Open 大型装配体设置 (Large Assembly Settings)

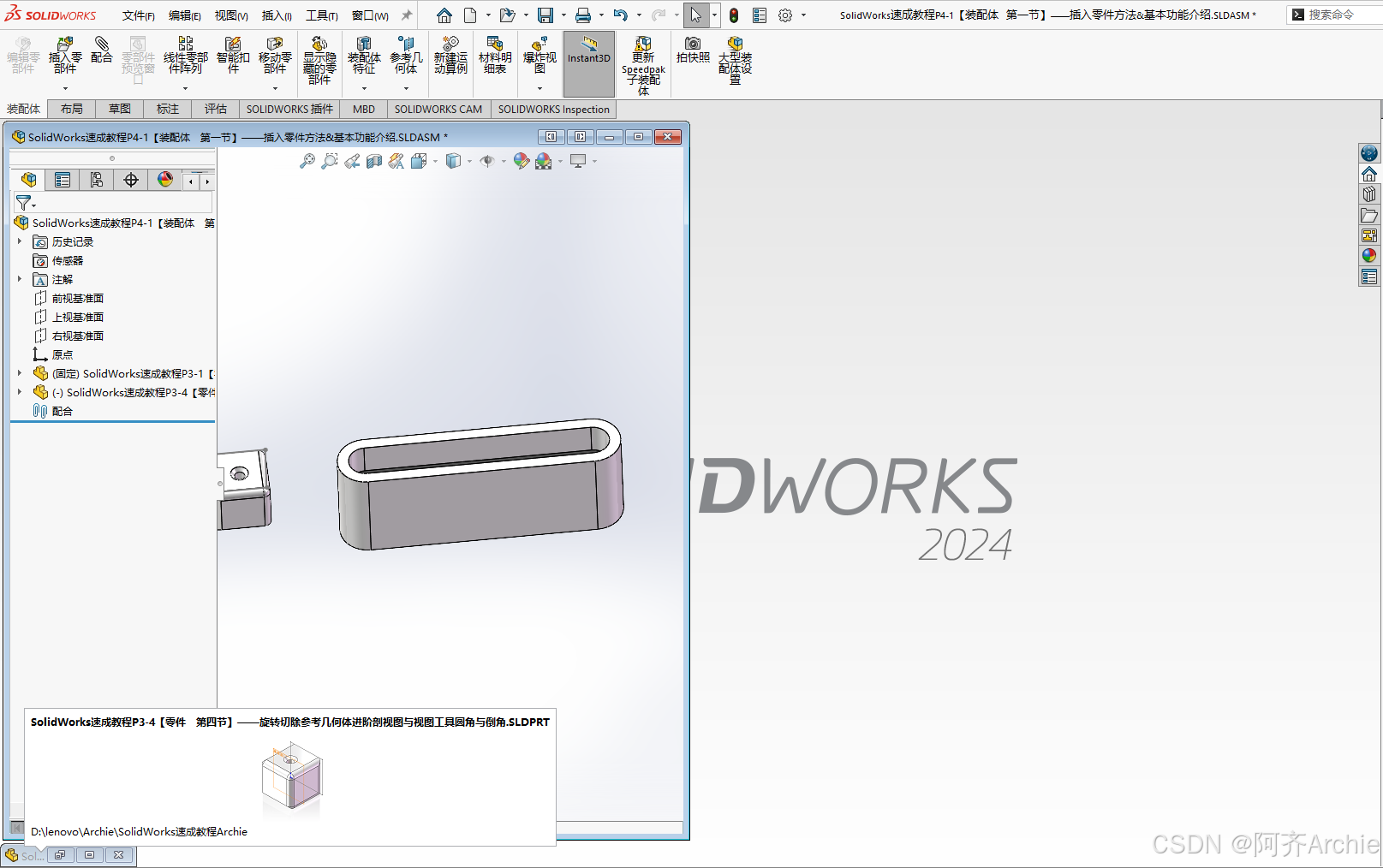point(735,60)
